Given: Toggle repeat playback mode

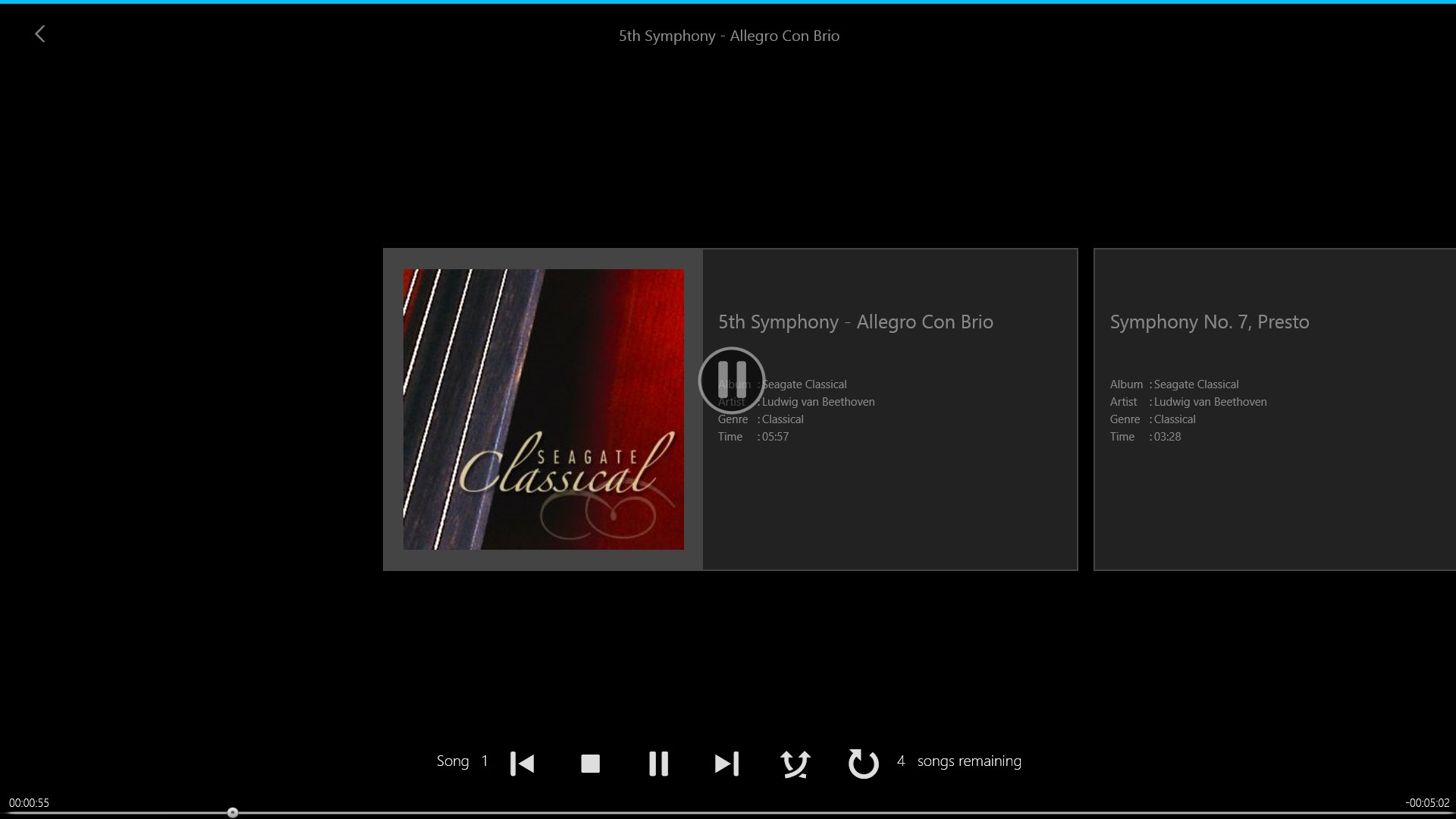Looking at the screenshot, I should [x=863, y=764].
